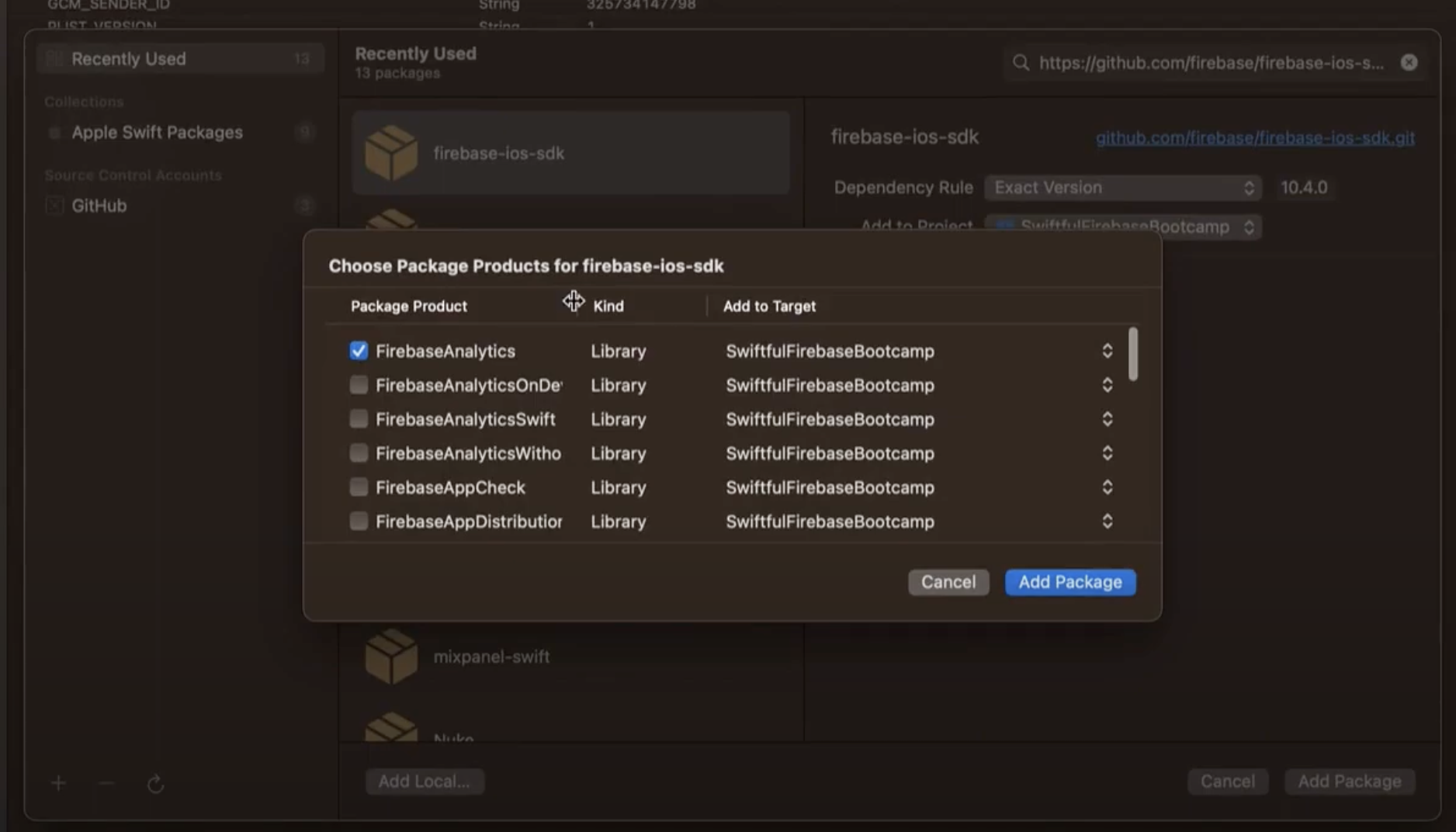The height and width of the screenshot is (832, 1456).
Task: Open the Dependency Rule Exact Version dropdown
Action: 1122,188
